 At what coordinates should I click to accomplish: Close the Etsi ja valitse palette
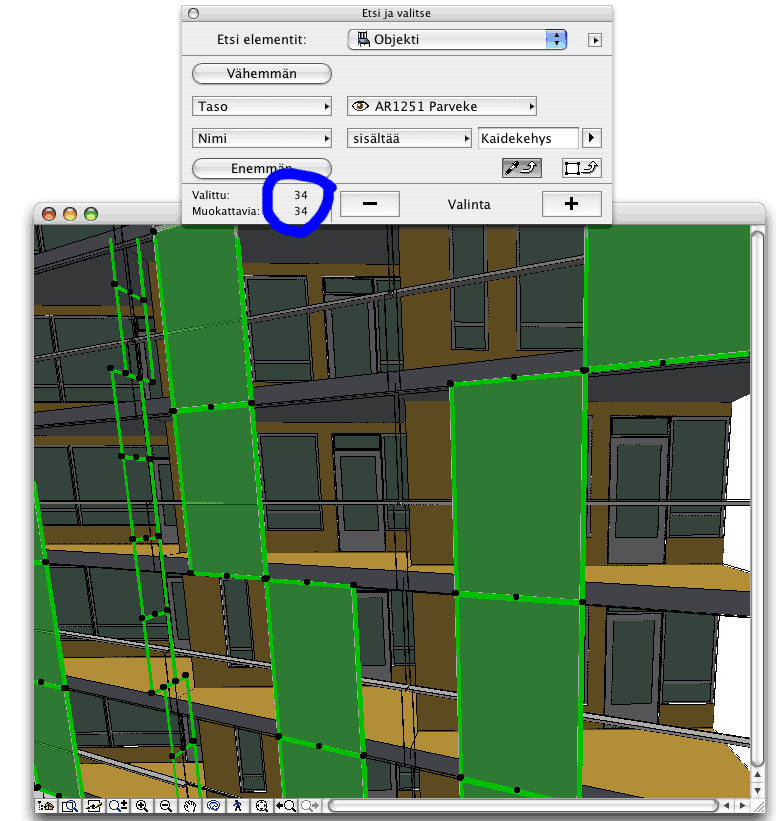point(194,13)
